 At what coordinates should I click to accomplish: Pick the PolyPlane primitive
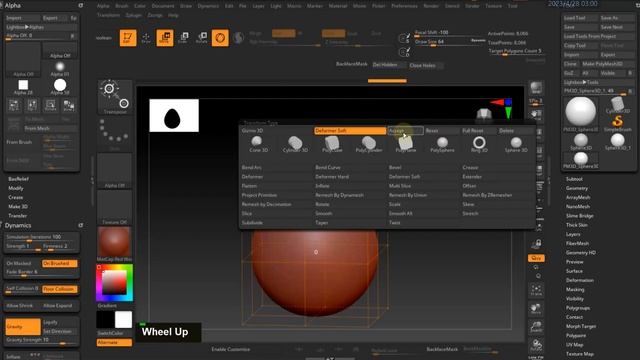click(x=405, y=144)
